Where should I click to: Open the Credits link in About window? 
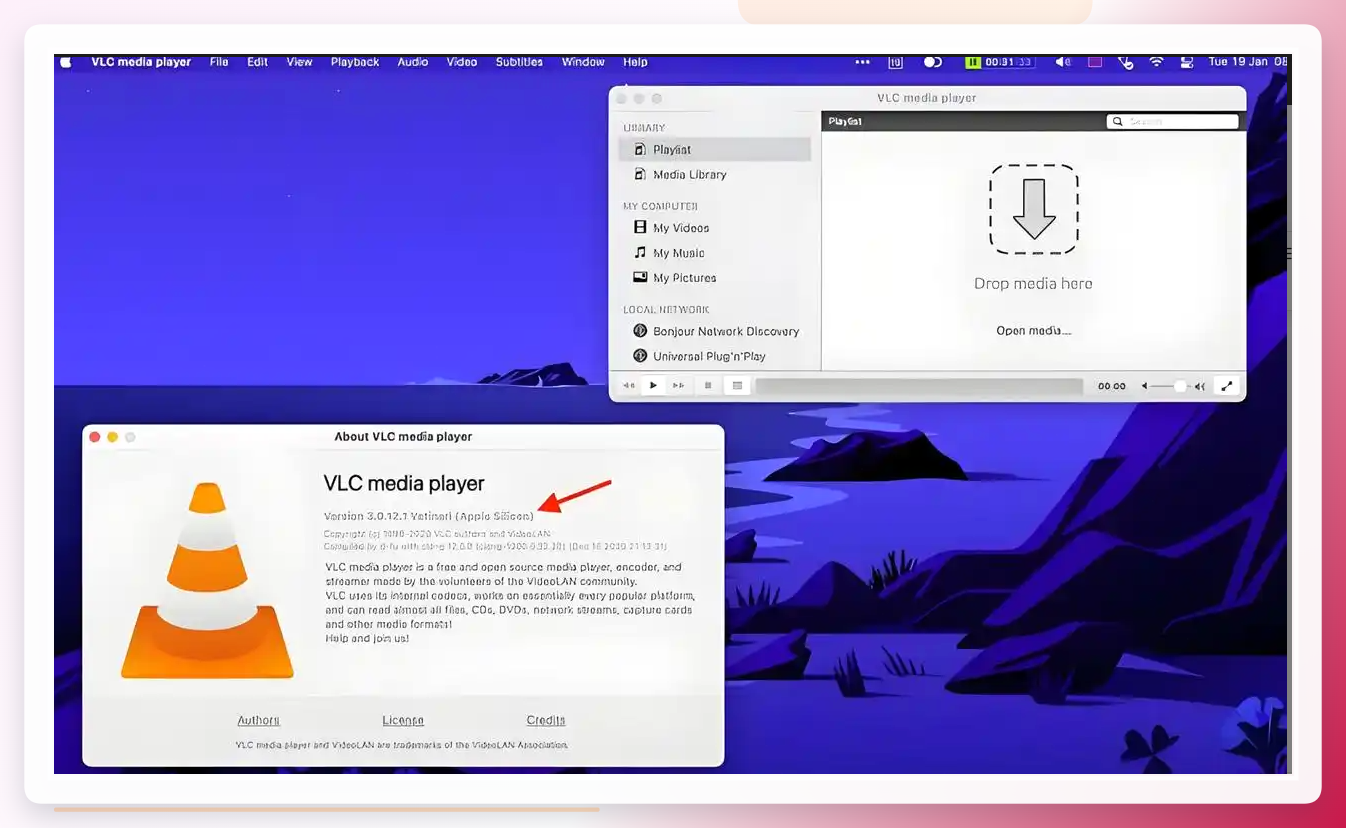click(x=546, y=720)
